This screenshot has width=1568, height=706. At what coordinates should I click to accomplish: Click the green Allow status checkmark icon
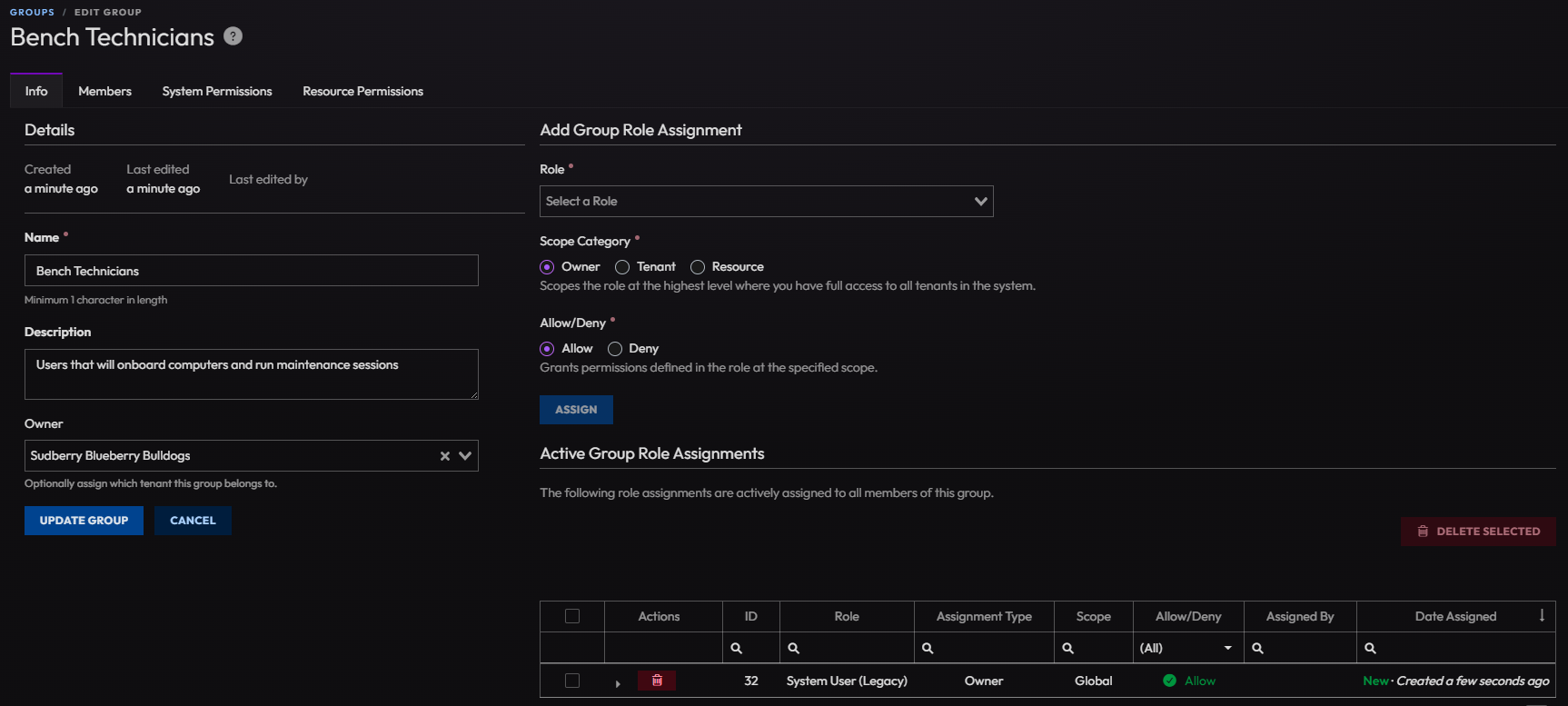(1169, 681)
